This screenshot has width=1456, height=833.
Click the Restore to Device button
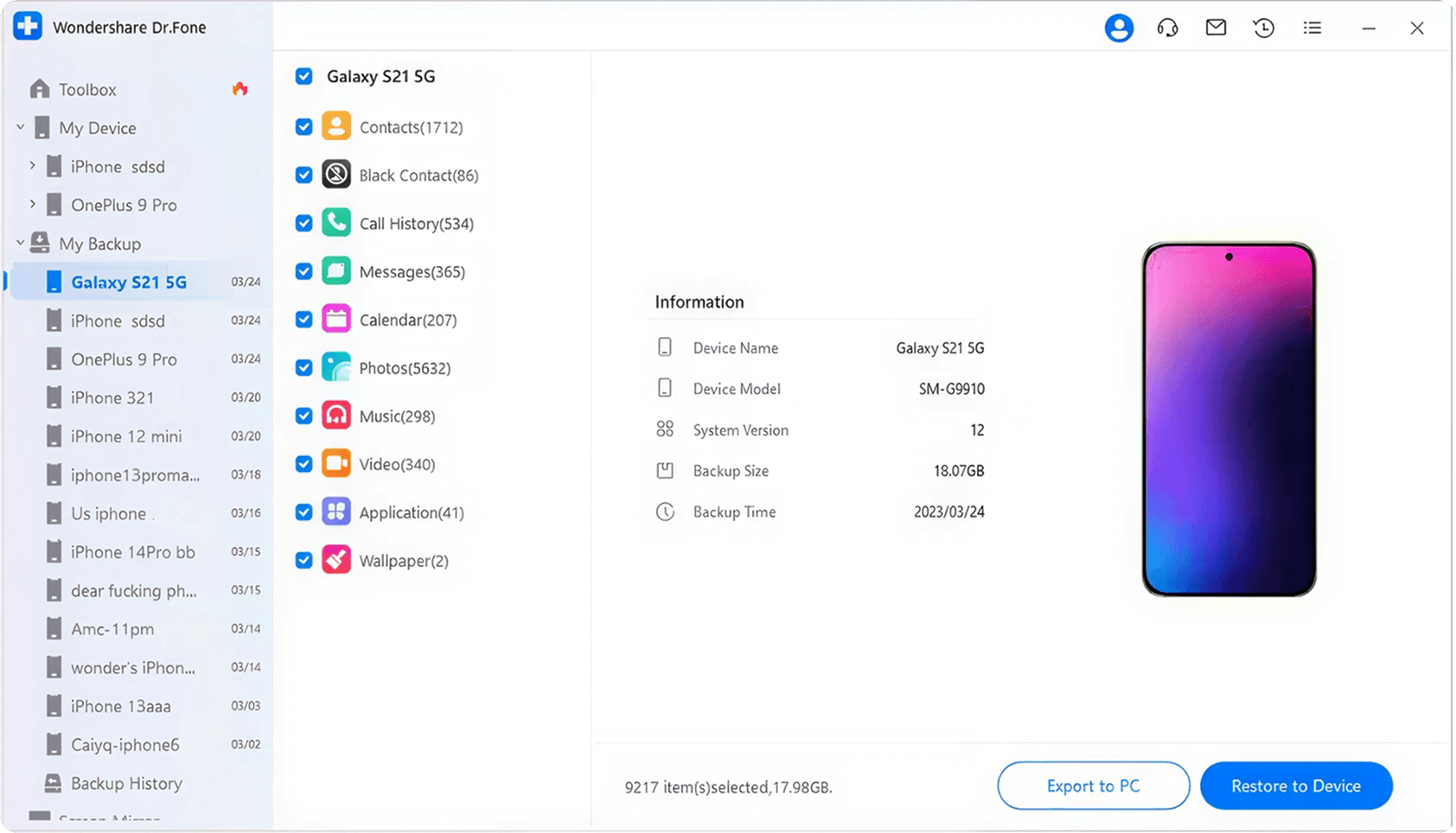pos(1296,785)
